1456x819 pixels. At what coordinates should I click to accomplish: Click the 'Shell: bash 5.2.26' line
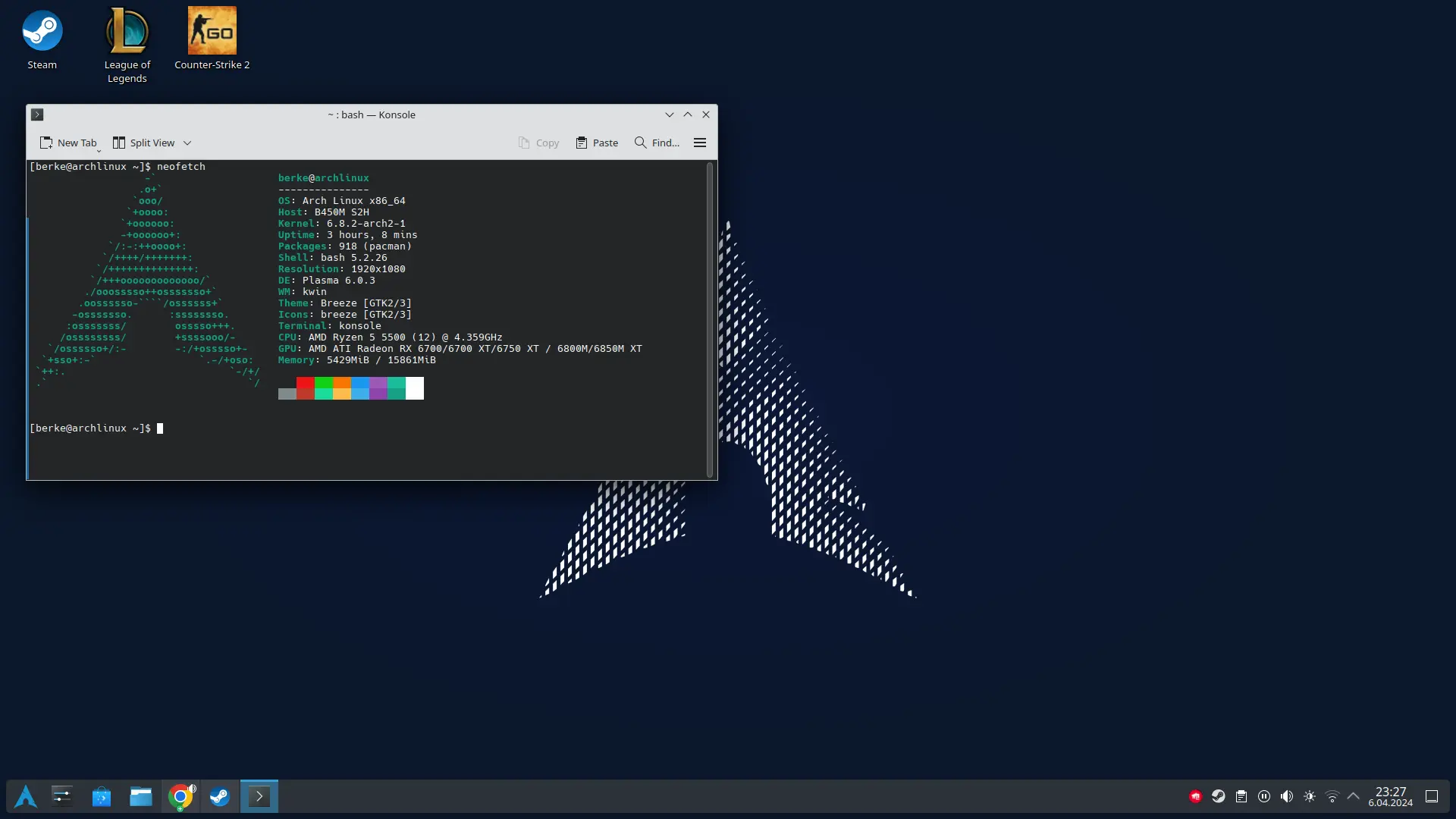click(333, 258)
